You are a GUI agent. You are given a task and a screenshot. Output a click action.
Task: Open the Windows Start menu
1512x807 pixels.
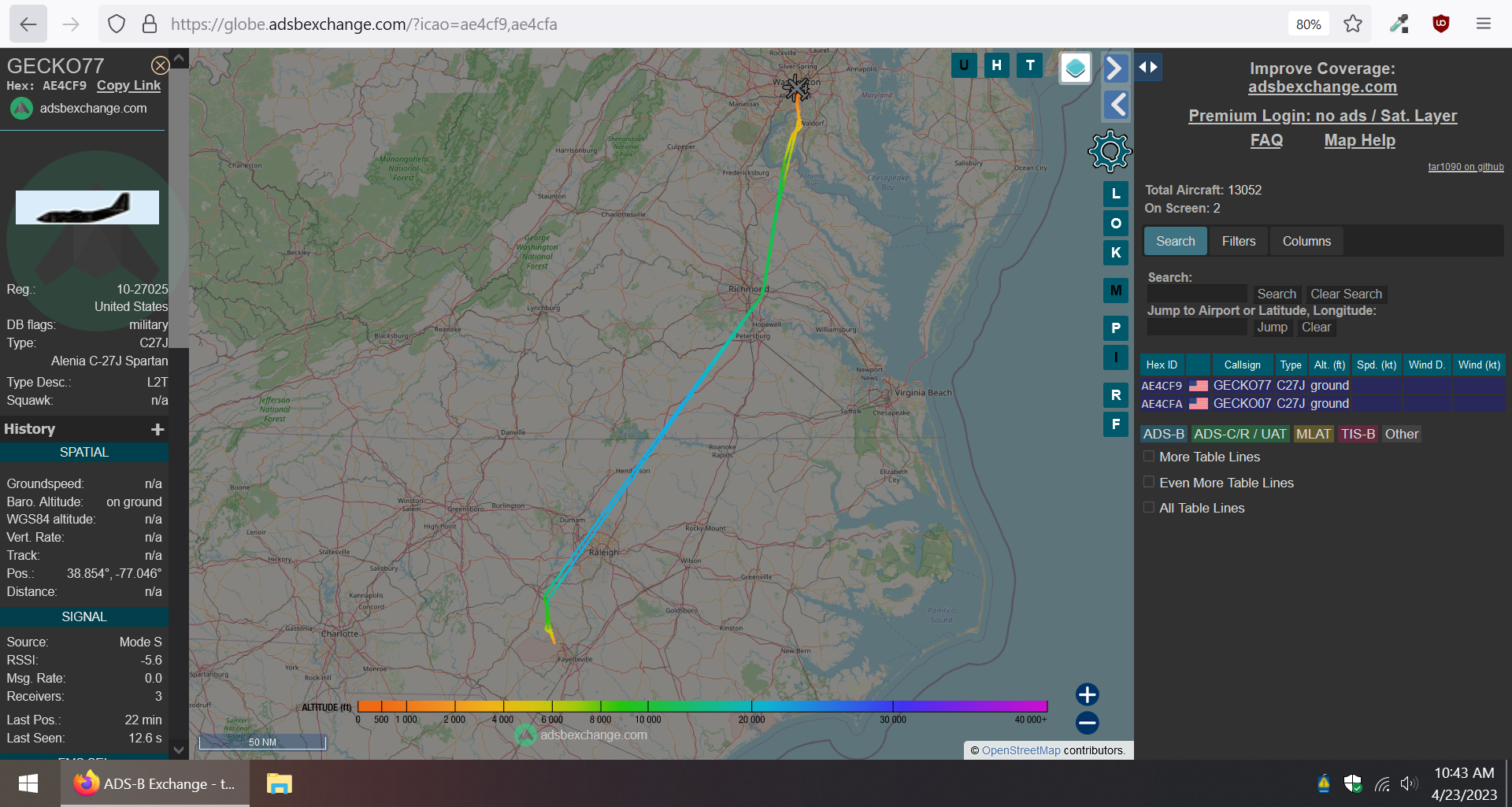28,783
